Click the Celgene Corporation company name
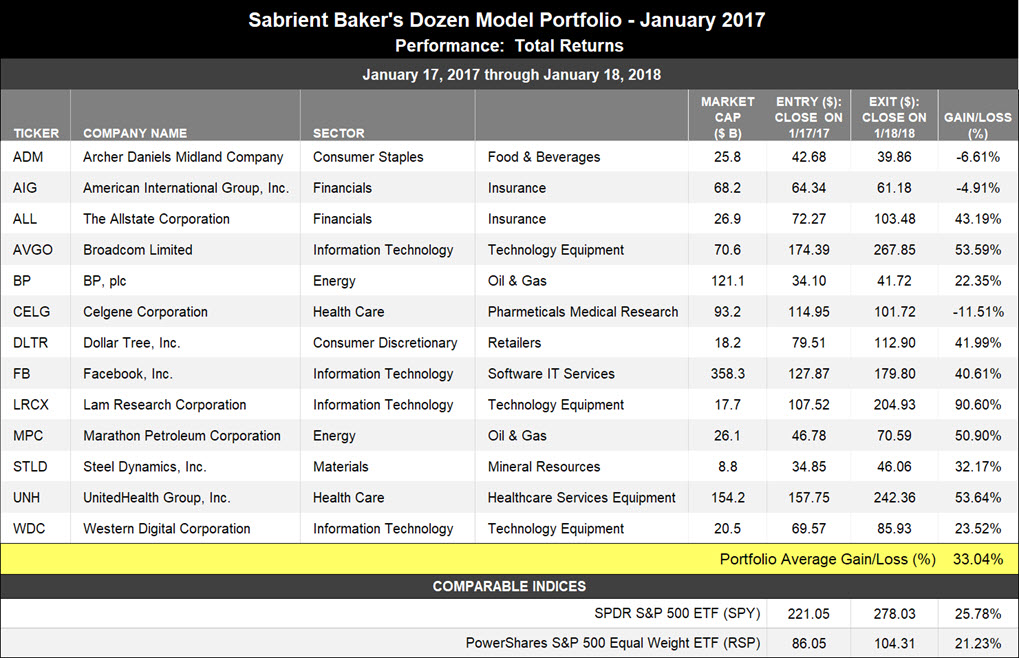This screenshot has height=658, width=1019. point(146,312)
